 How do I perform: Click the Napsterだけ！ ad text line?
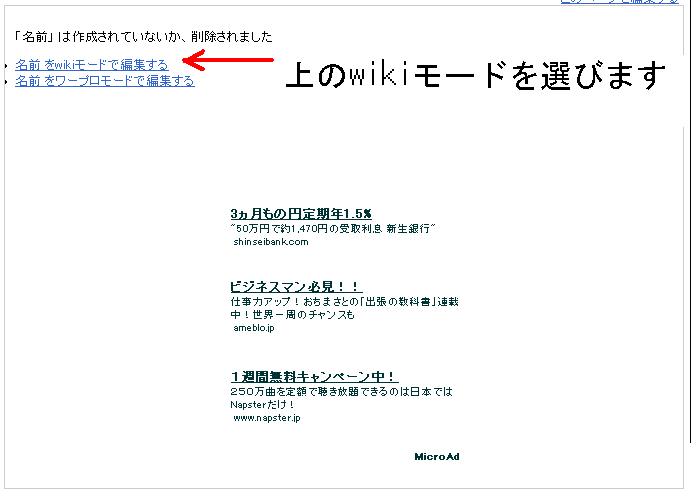(263, 405)
